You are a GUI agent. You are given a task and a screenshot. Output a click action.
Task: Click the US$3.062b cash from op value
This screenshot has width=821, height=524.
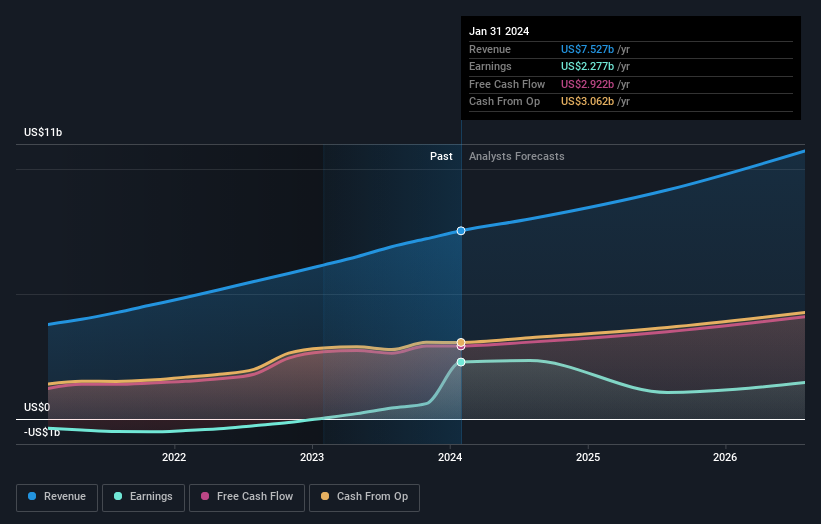587,102
